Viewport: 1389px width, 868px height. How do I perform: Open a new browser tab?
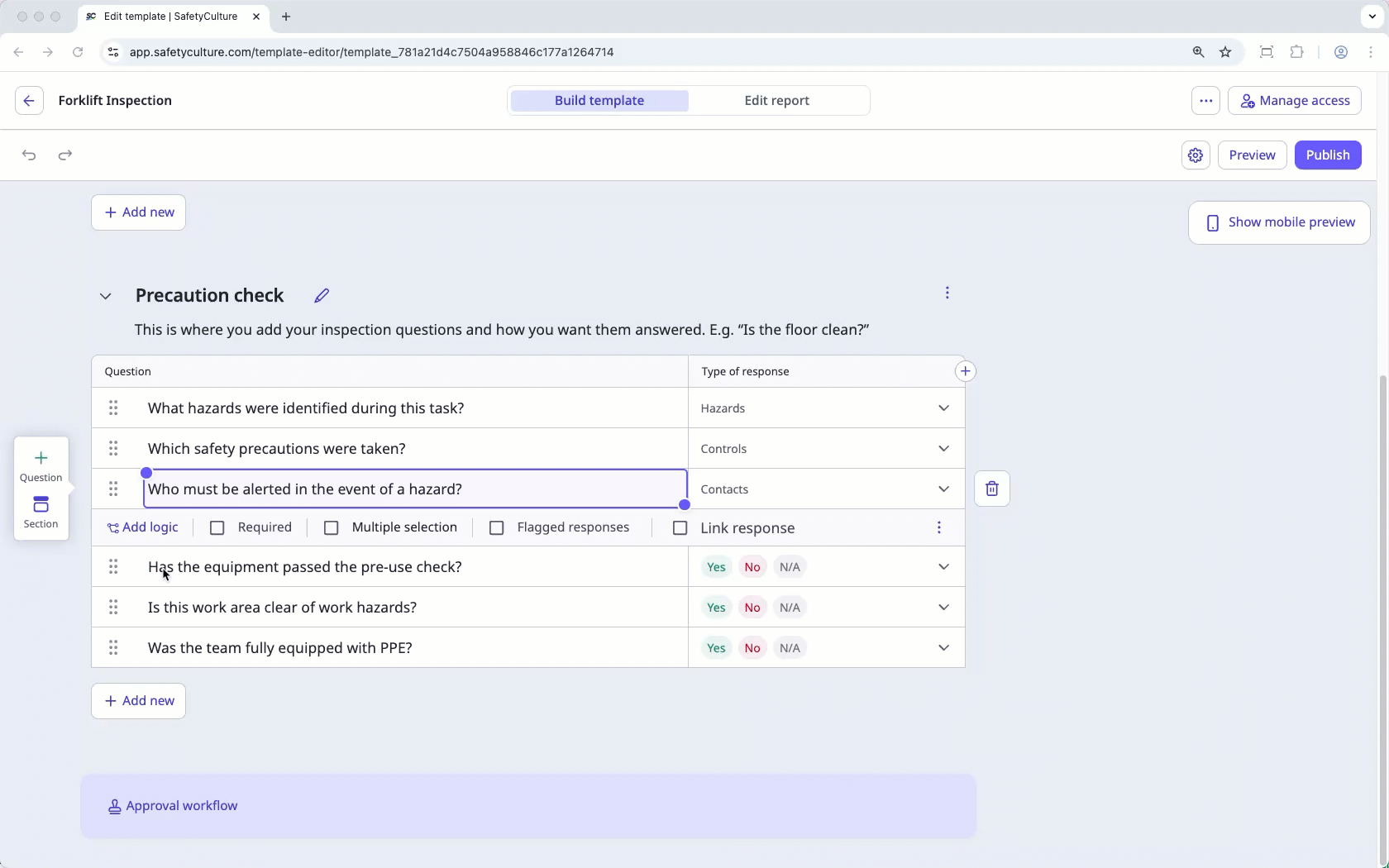tap(286, 17)
